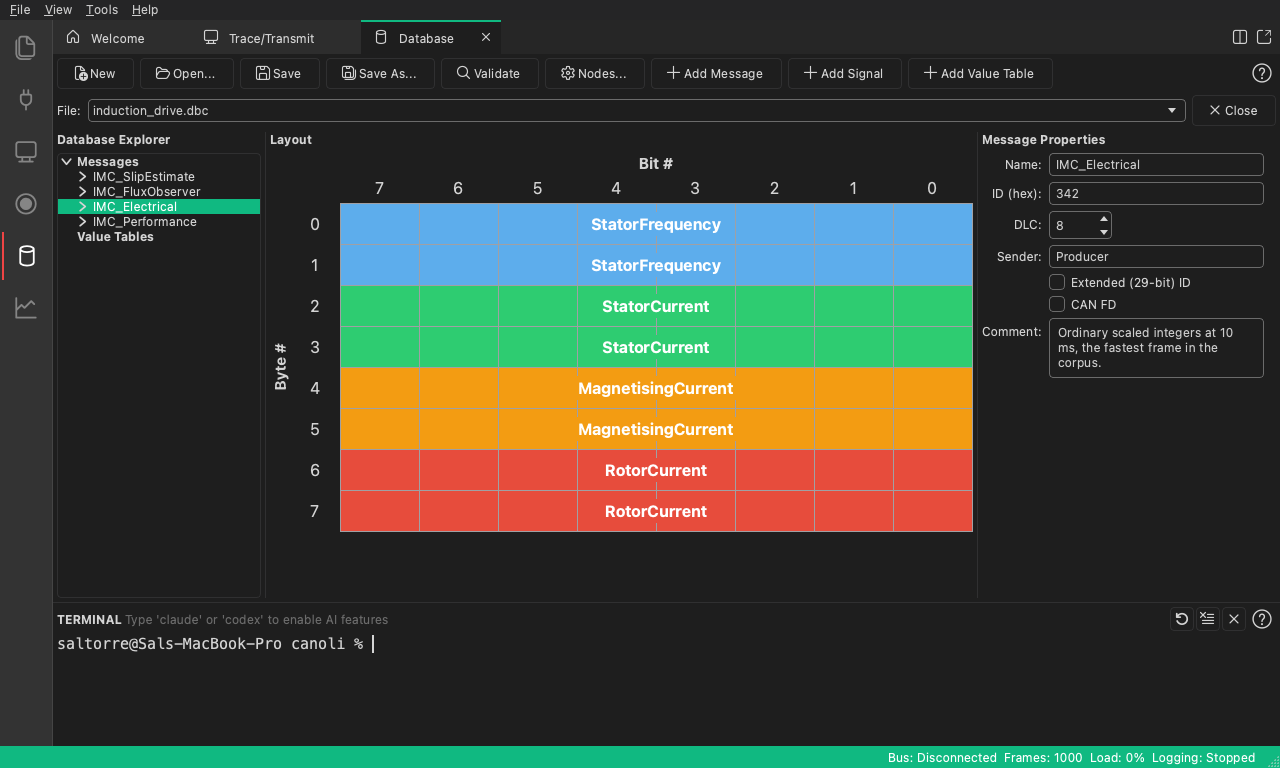Screen dimensions: 1280x768
Task: Click Add Value Table button
Action: [x=980, y=73]
